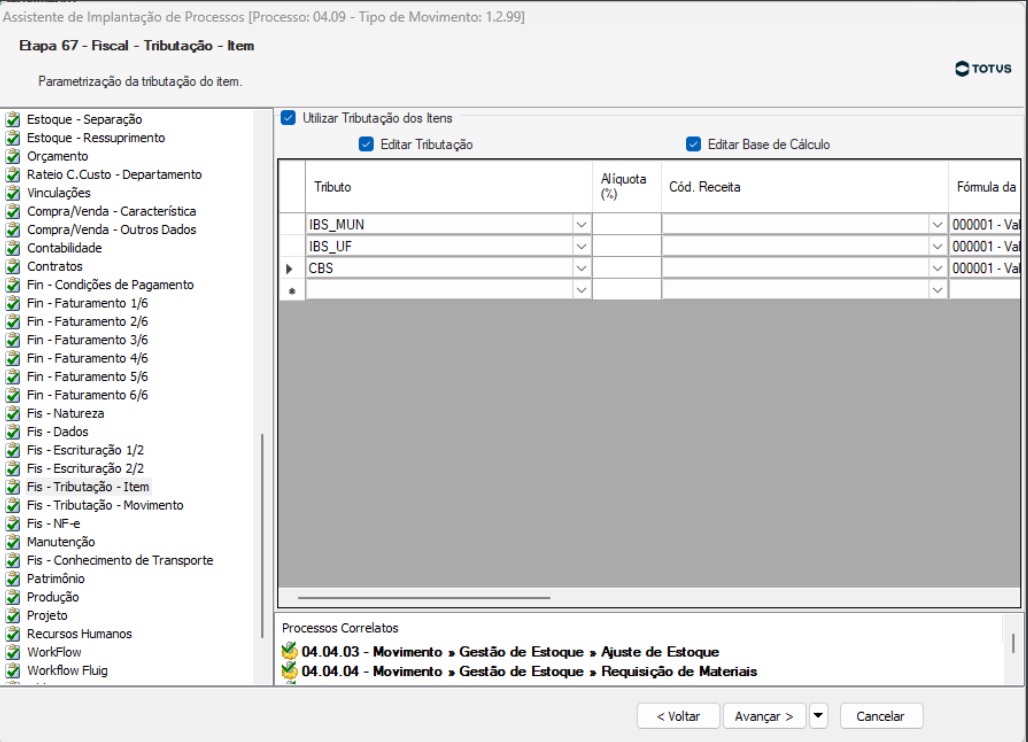
Task: Select the Rateio C.Custo - Departamento step
Action: [x=114, y=175]
